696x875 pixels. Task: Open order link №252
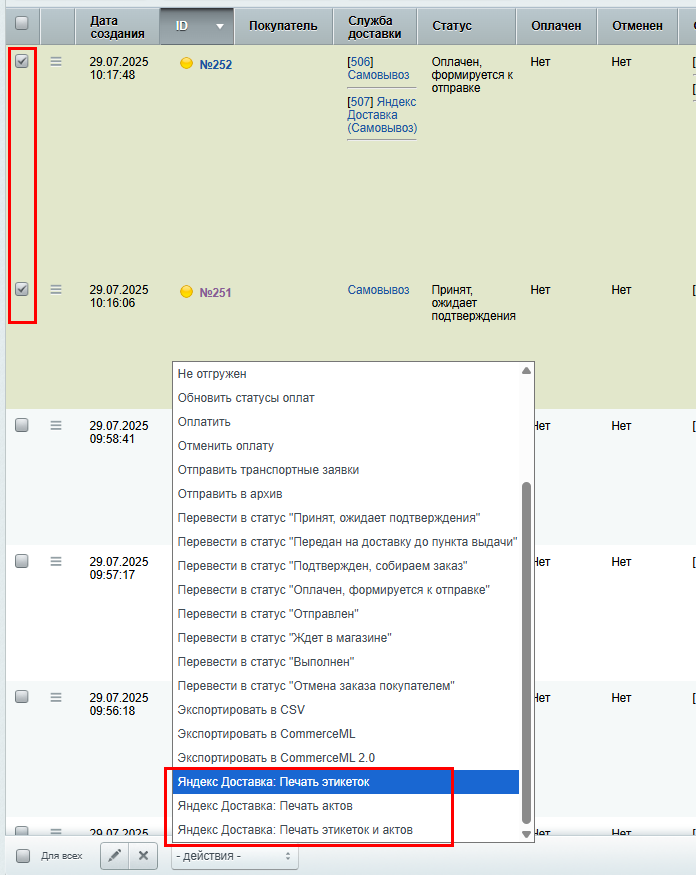pyautogui.click(x=215, y=65)
